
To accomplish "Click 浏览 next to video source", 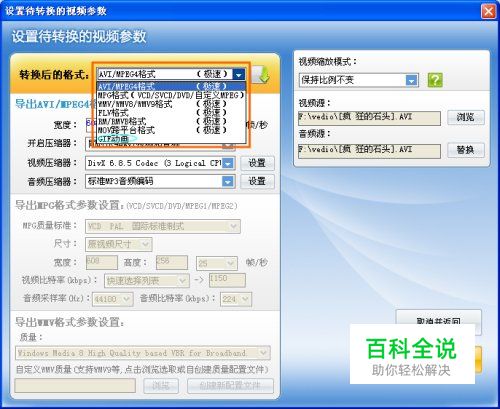I will point(466,117).
